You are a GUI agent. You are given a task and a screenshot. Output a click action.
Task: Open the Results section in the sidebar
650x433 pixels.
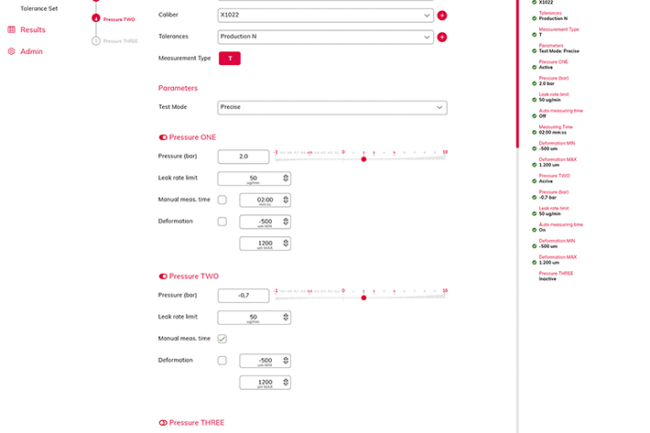33,30
